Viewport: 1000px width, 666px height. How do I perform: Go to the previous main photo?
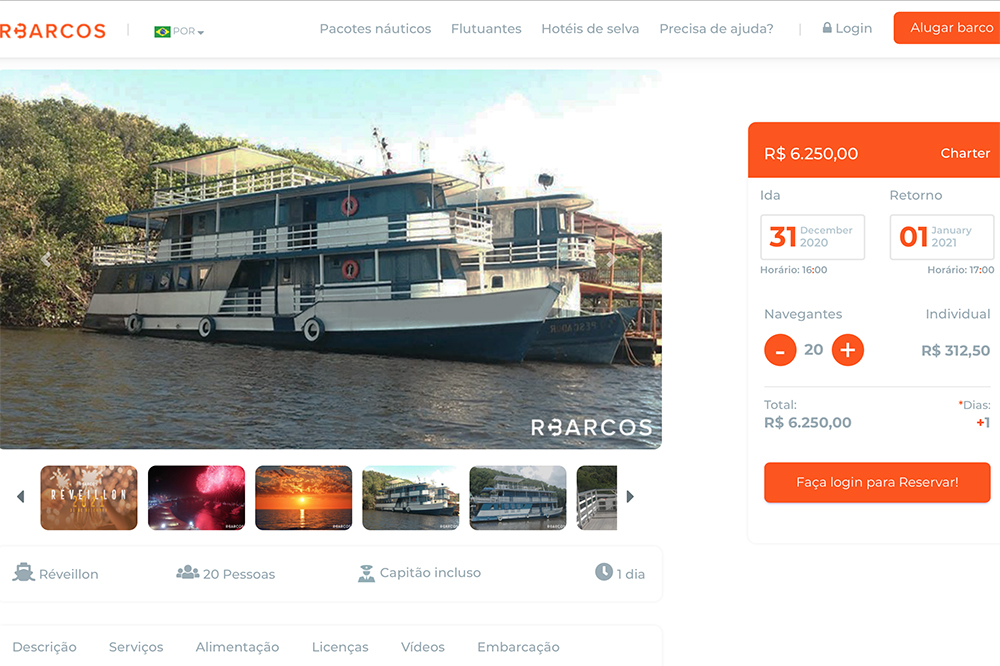point(46,259)
